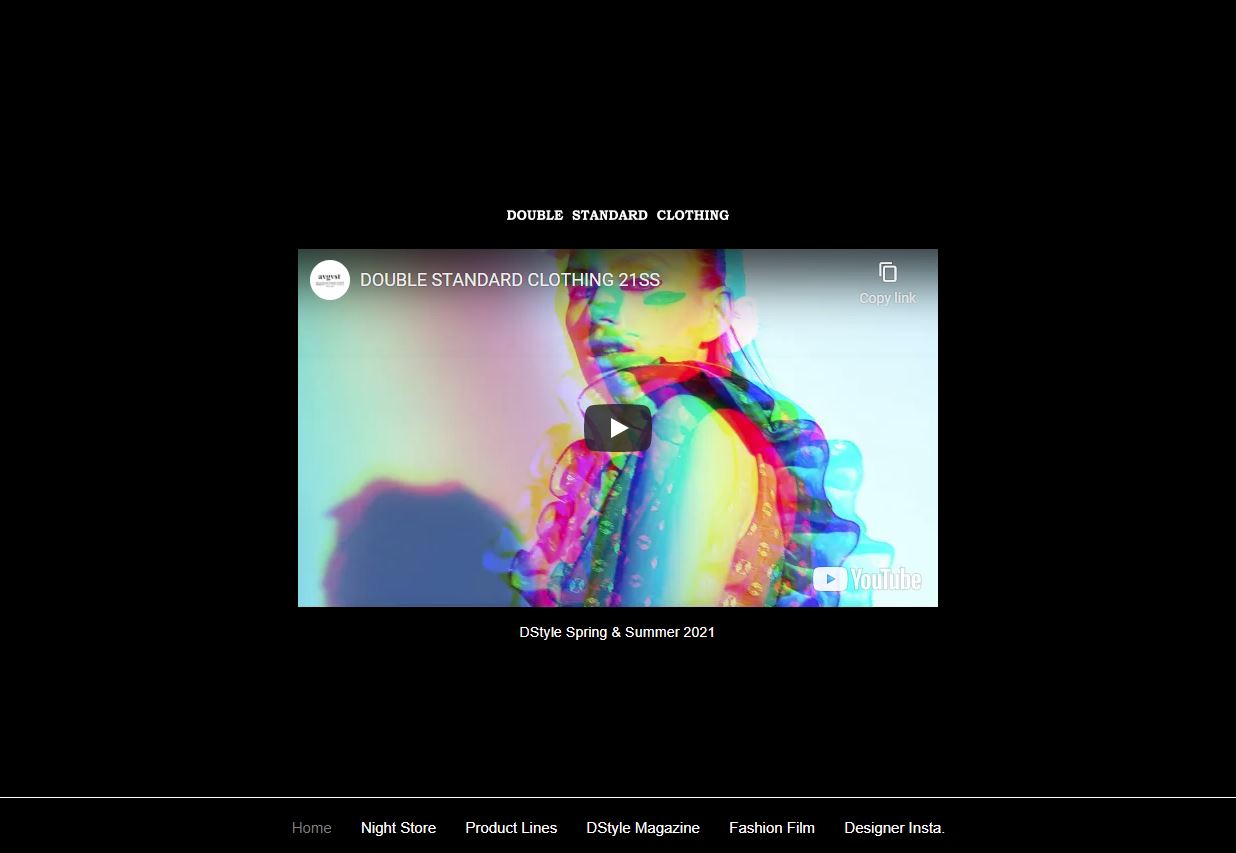Viewport: 1236px width, 853px height.
Task: Click the 'Copy link' text label
Action: pos(887,298)
